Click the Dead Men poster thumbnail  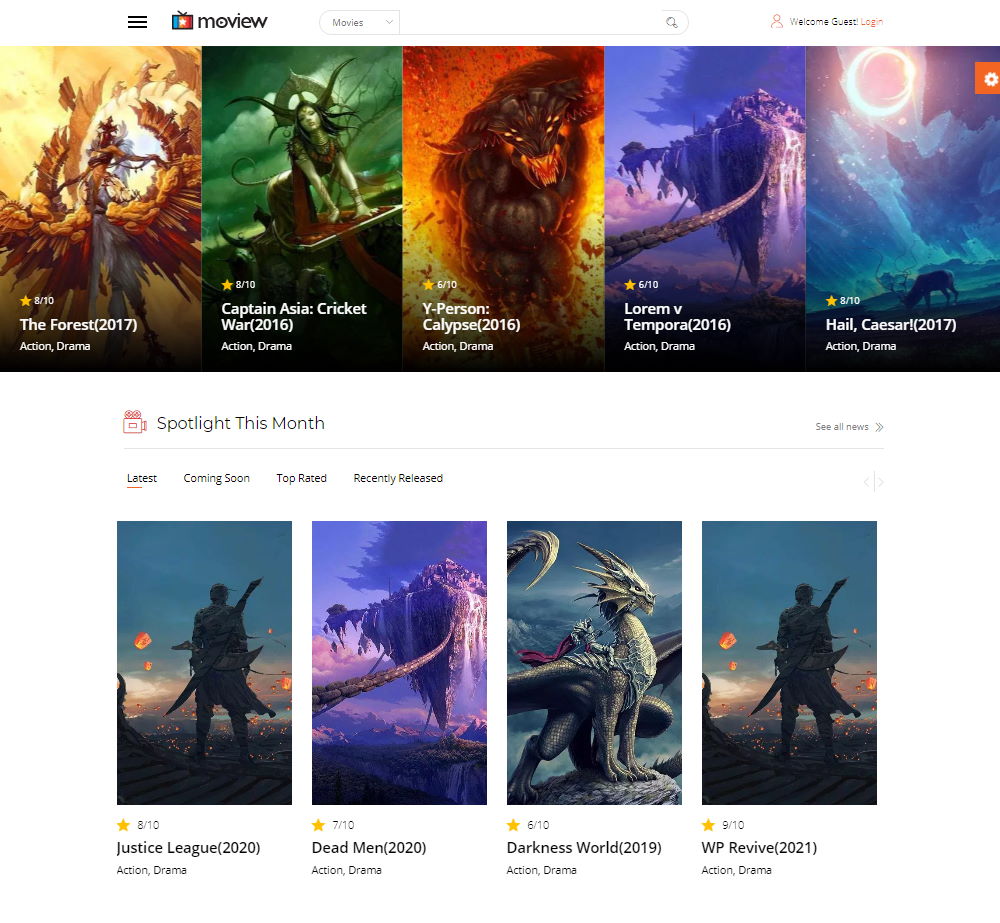399,663
